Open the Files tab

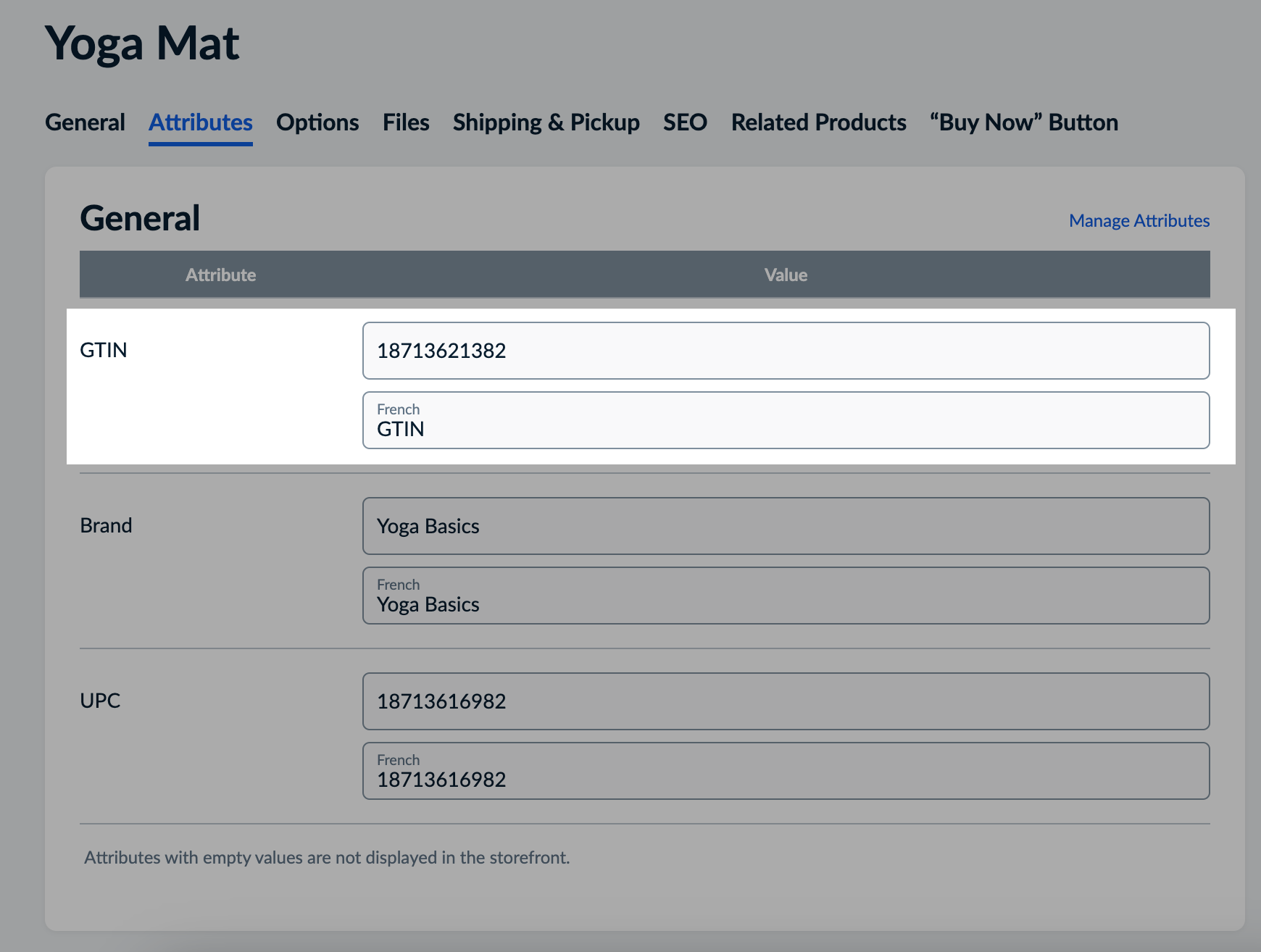pyautogui.click(x=406, y=122)
